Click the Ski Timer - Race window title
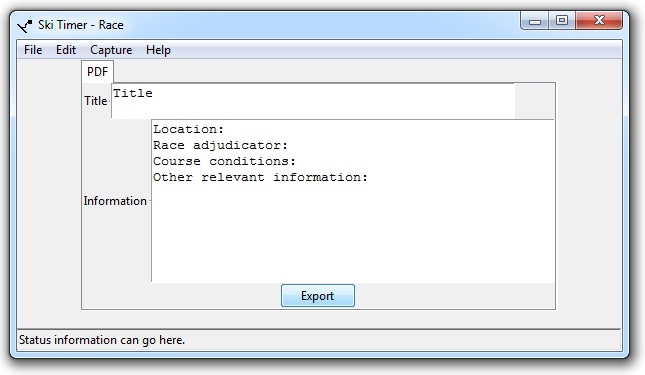 81,25
